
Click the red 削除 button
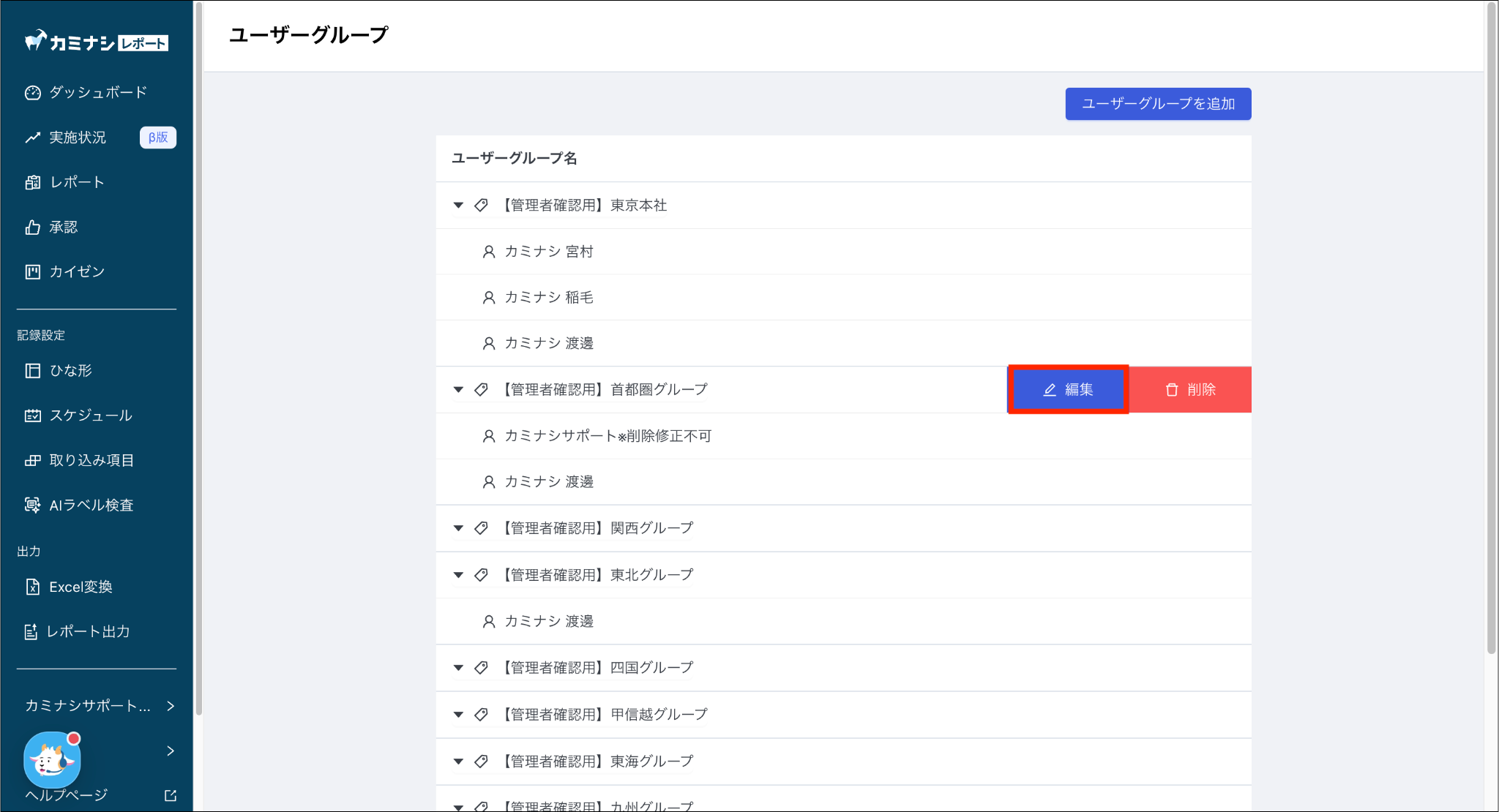1190,390
